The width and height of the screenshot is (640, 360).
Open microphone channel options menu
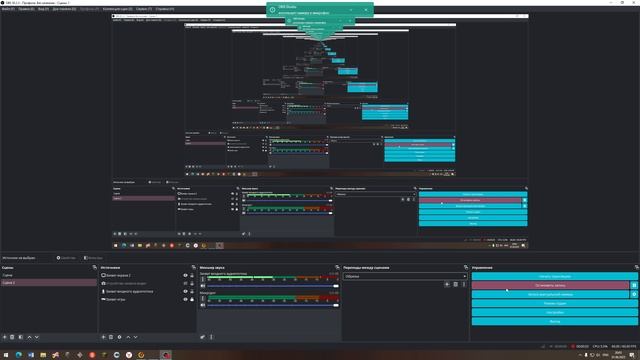click(202, 298)
